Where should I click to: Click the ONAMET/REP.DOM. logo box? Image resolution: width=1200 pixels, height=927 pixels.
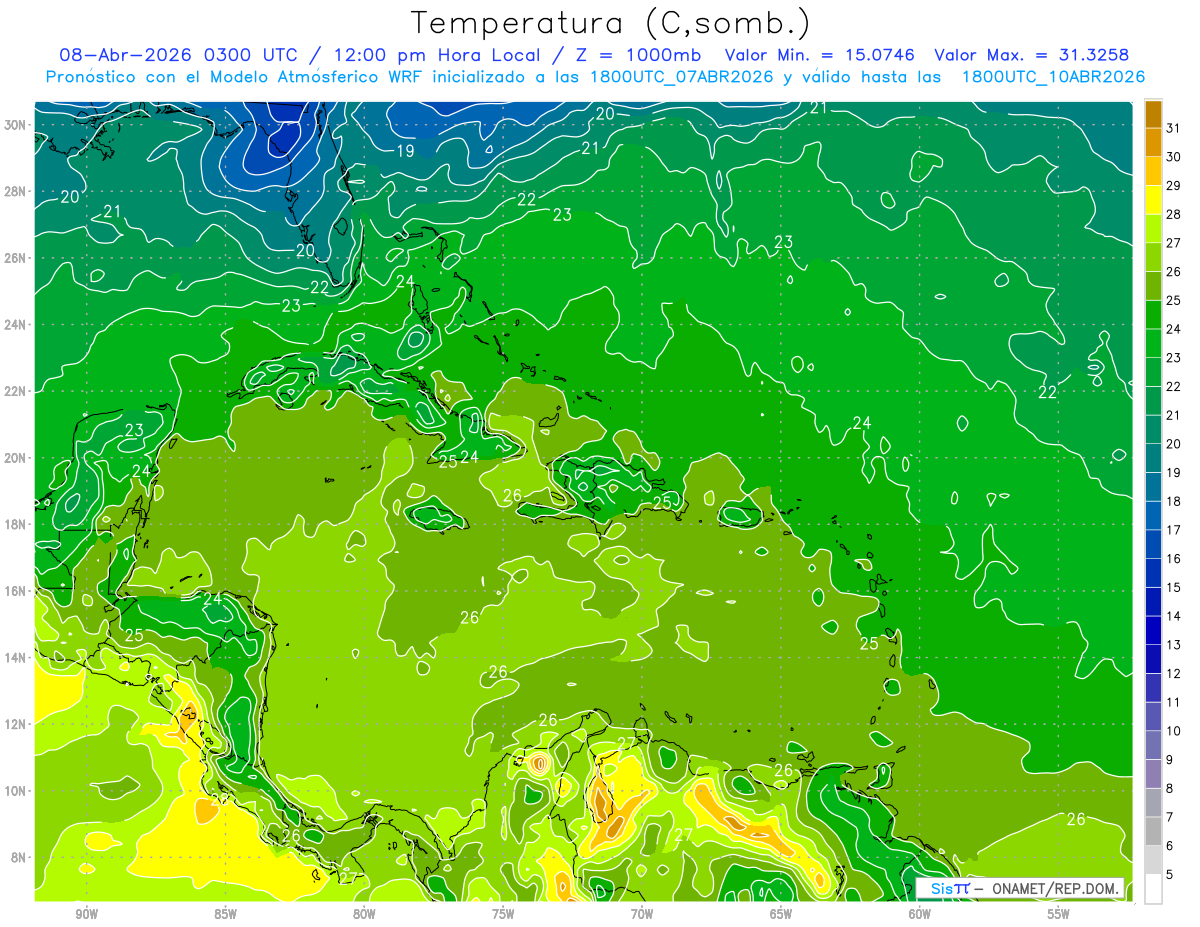click(x=1020, y=888)
